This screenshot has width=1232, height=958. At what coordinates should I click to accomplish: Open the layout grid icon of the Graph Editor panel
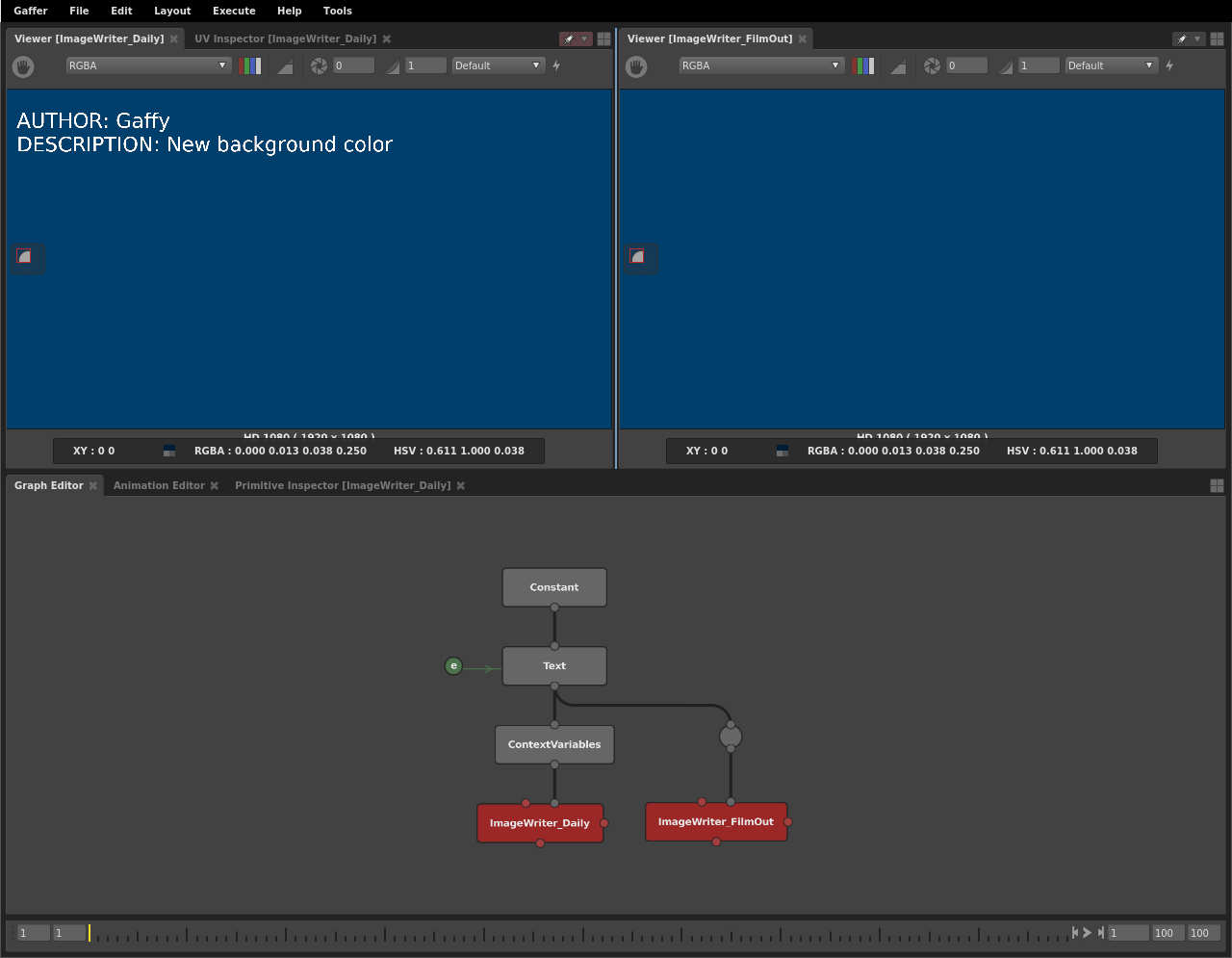[x=1217, y=486]
